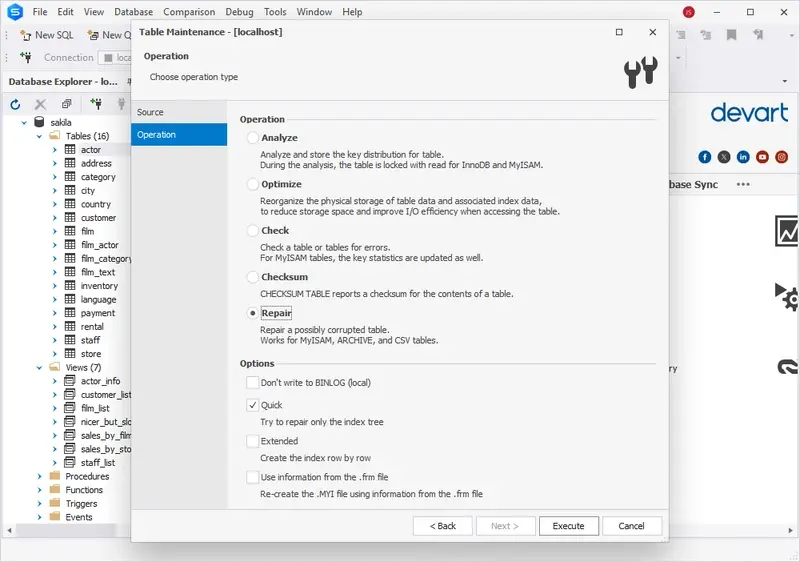This screenshot has height=562, width=800.
Task: Click the Procedures folder icon
Action: 55,476
